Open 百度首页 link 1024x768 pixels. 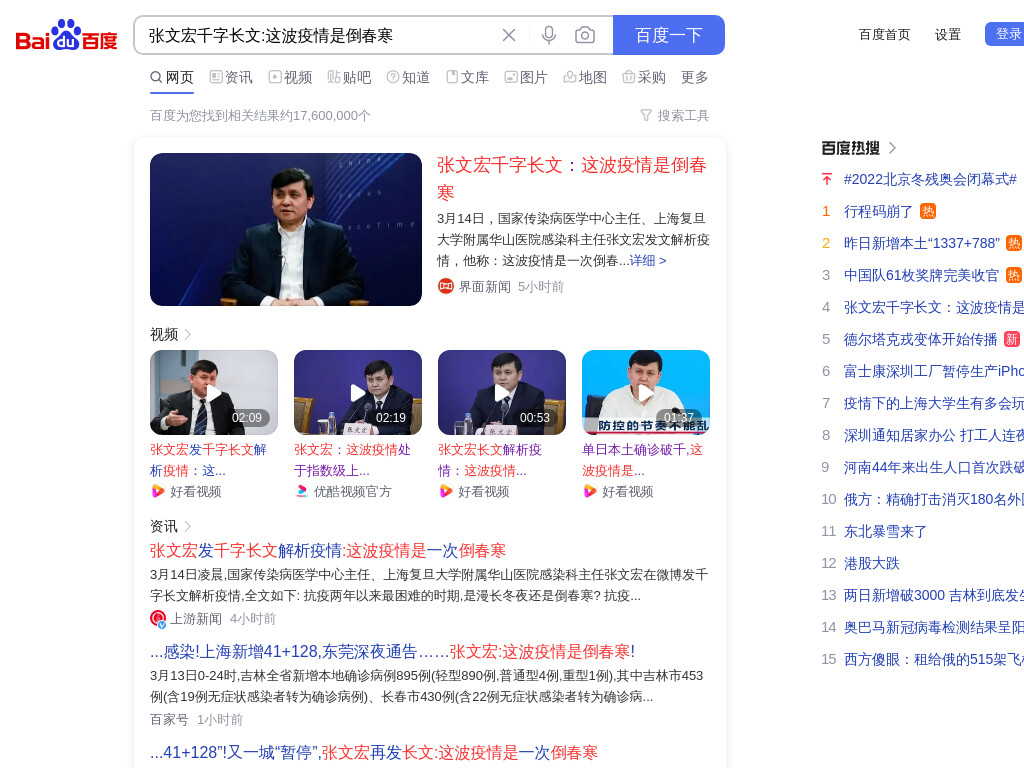pyautogui.click(x=884, y=35)
